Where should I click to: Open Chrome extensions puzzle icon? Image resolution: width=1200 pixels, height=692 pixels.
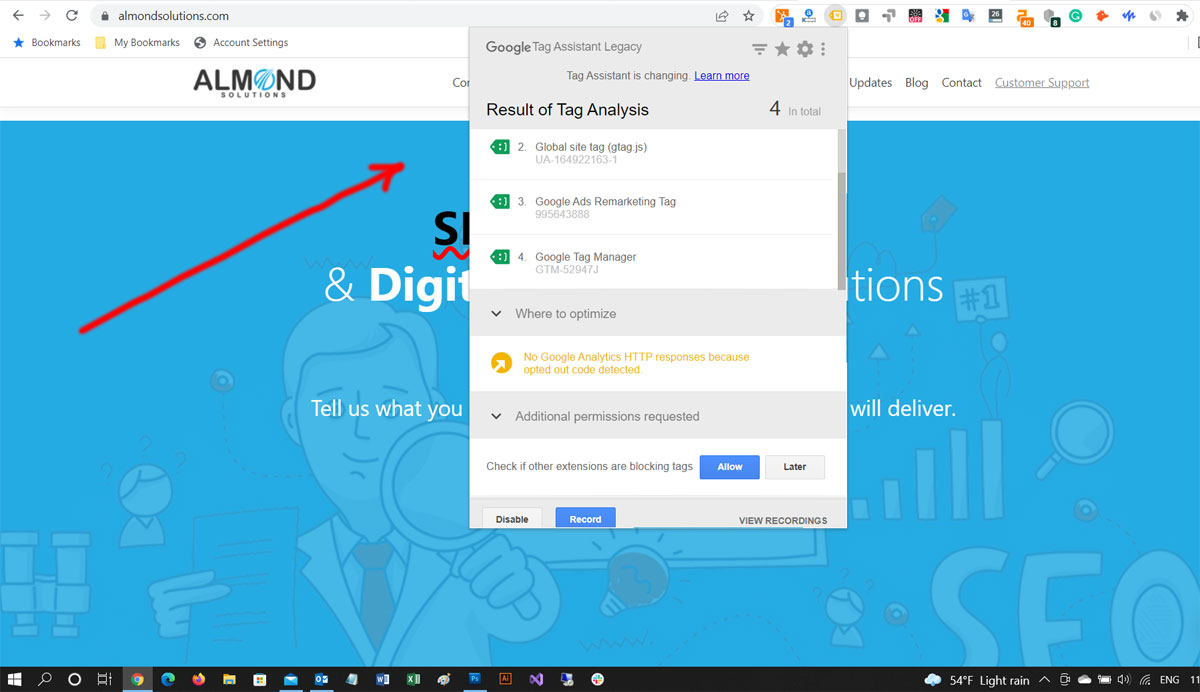1184,16
